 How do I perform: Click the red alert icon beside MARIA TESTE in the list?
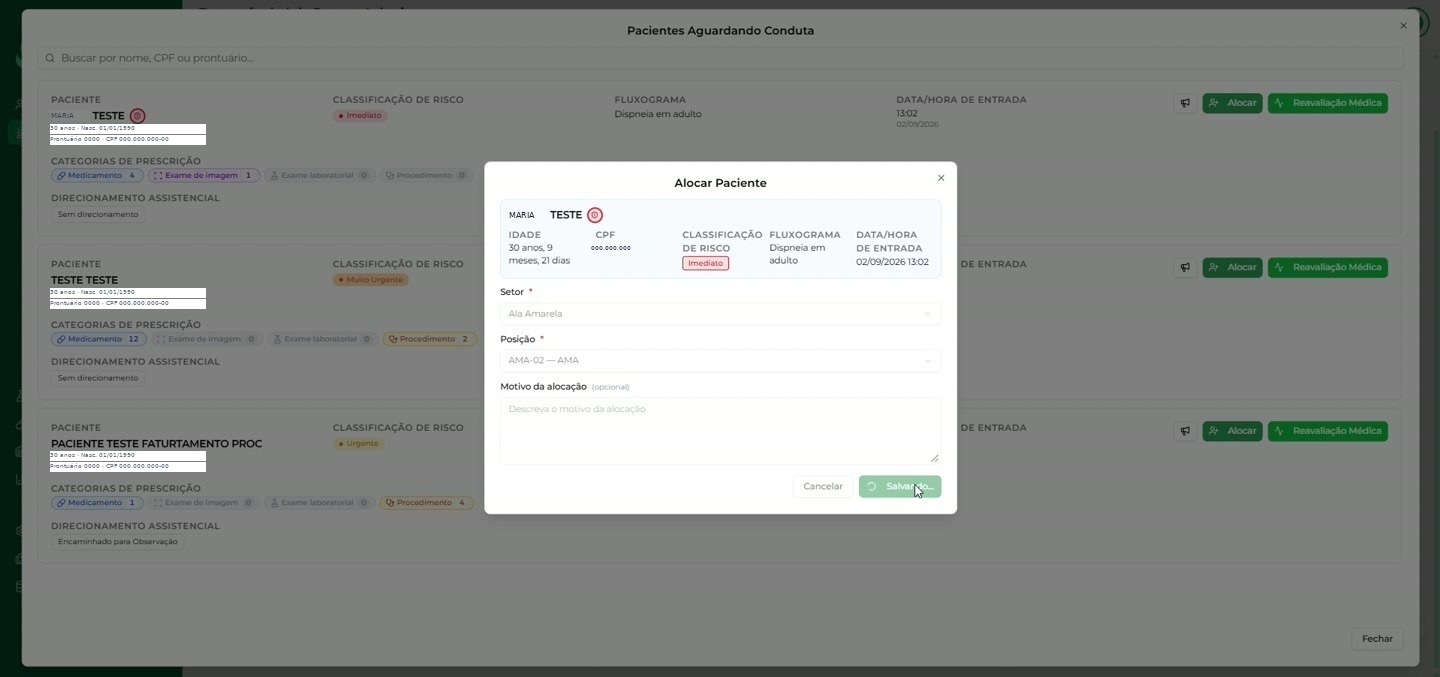pos(138,116)
